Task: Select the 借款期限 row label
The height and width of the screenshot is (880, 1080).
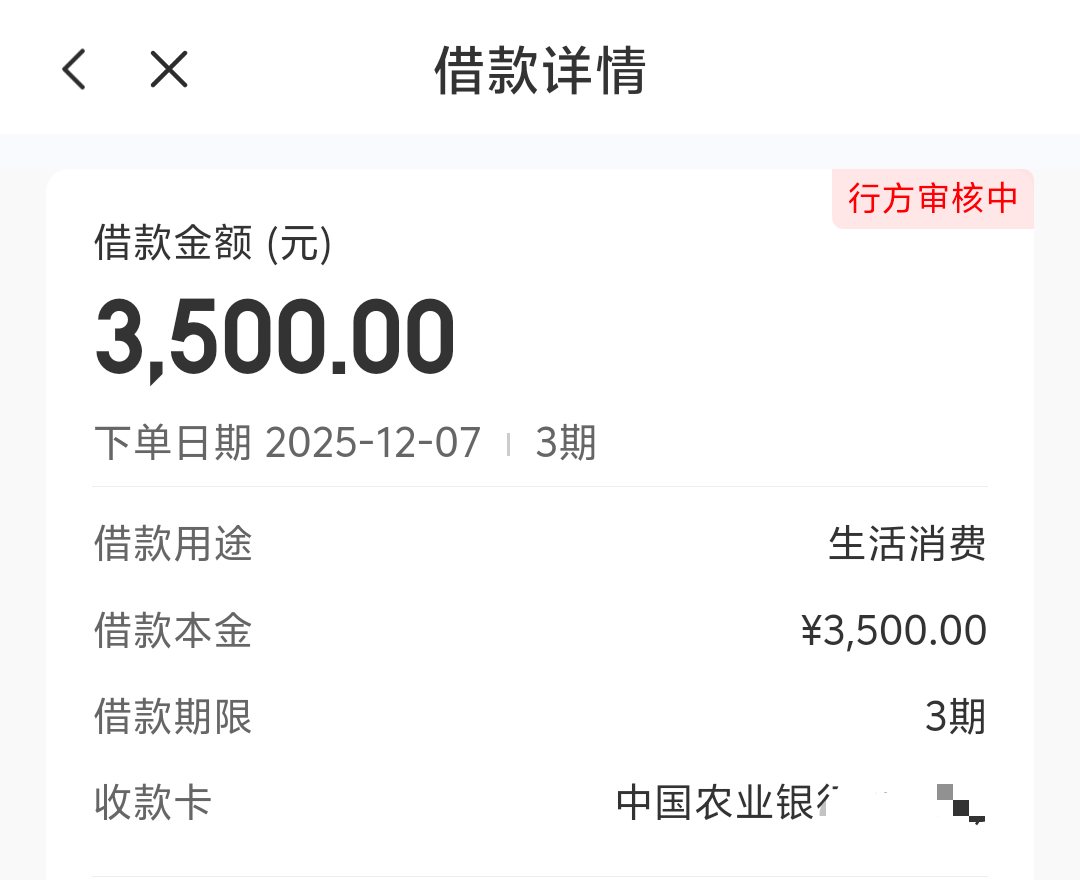Action: 173,717
